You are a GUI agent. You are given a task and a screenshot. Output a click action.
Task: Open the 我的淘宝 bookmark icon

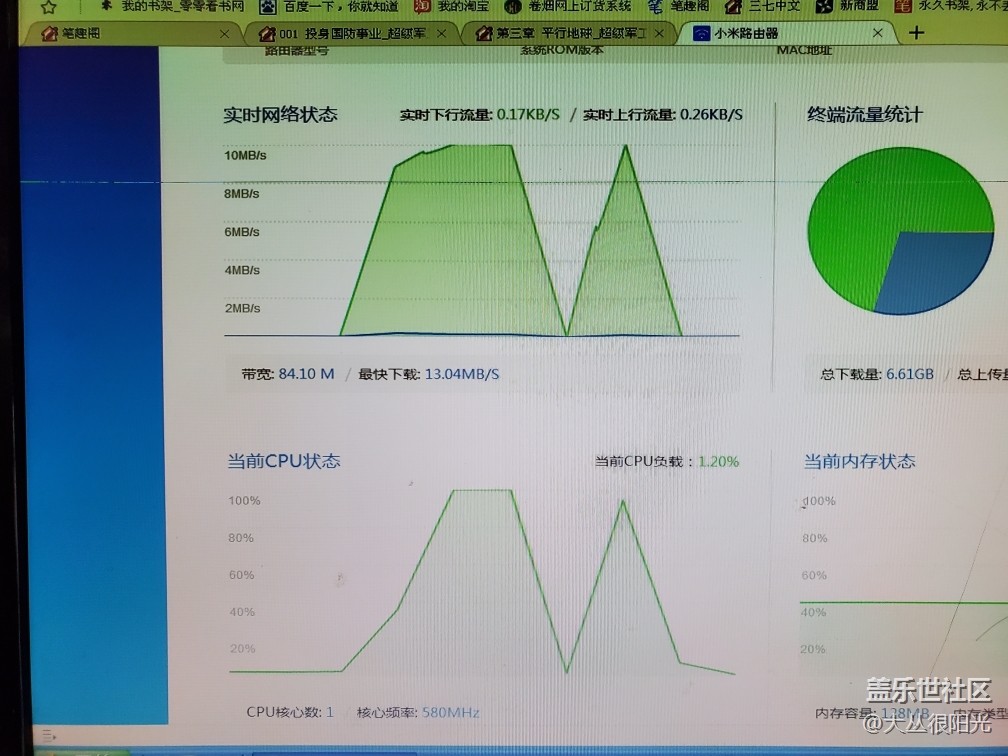(423, 6)
